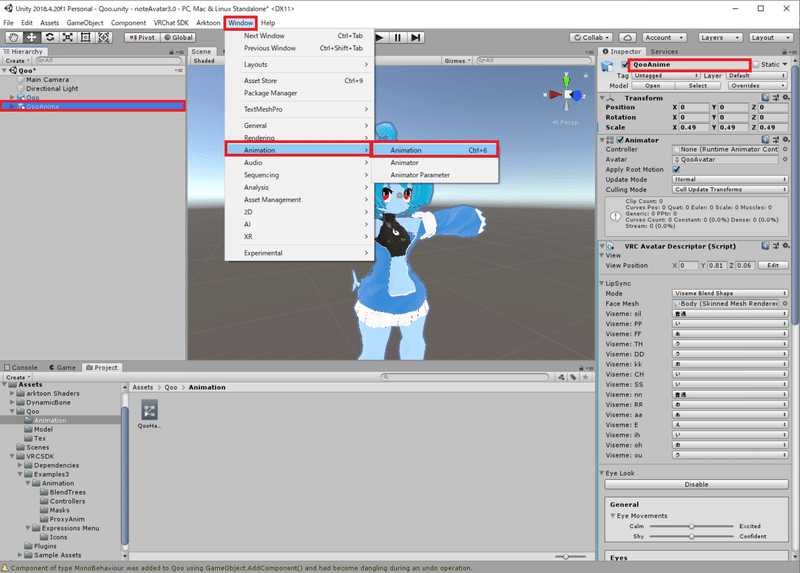Select the Scale tool

67,37
